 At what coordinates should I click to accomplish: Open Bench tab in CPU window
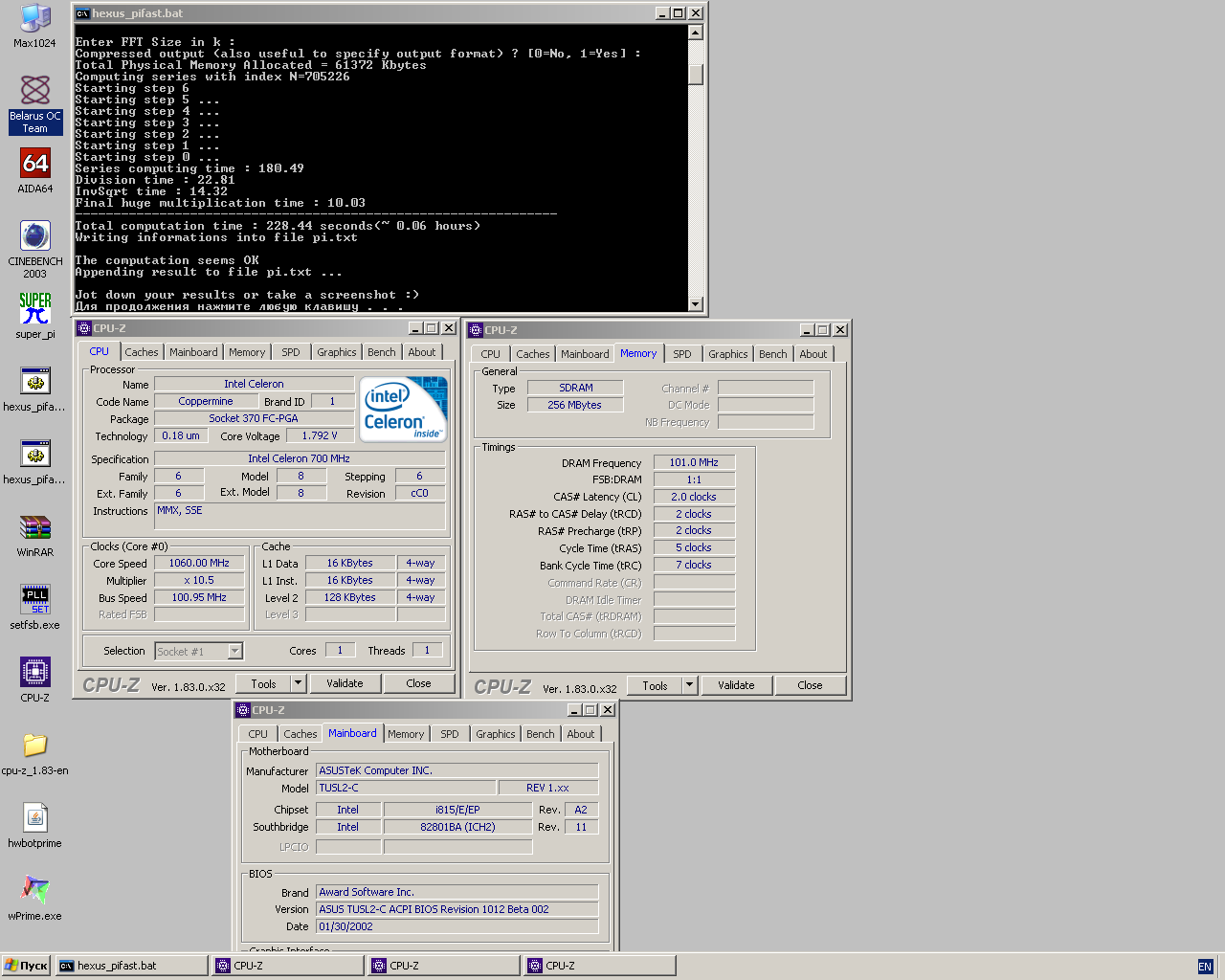point(382,352)
